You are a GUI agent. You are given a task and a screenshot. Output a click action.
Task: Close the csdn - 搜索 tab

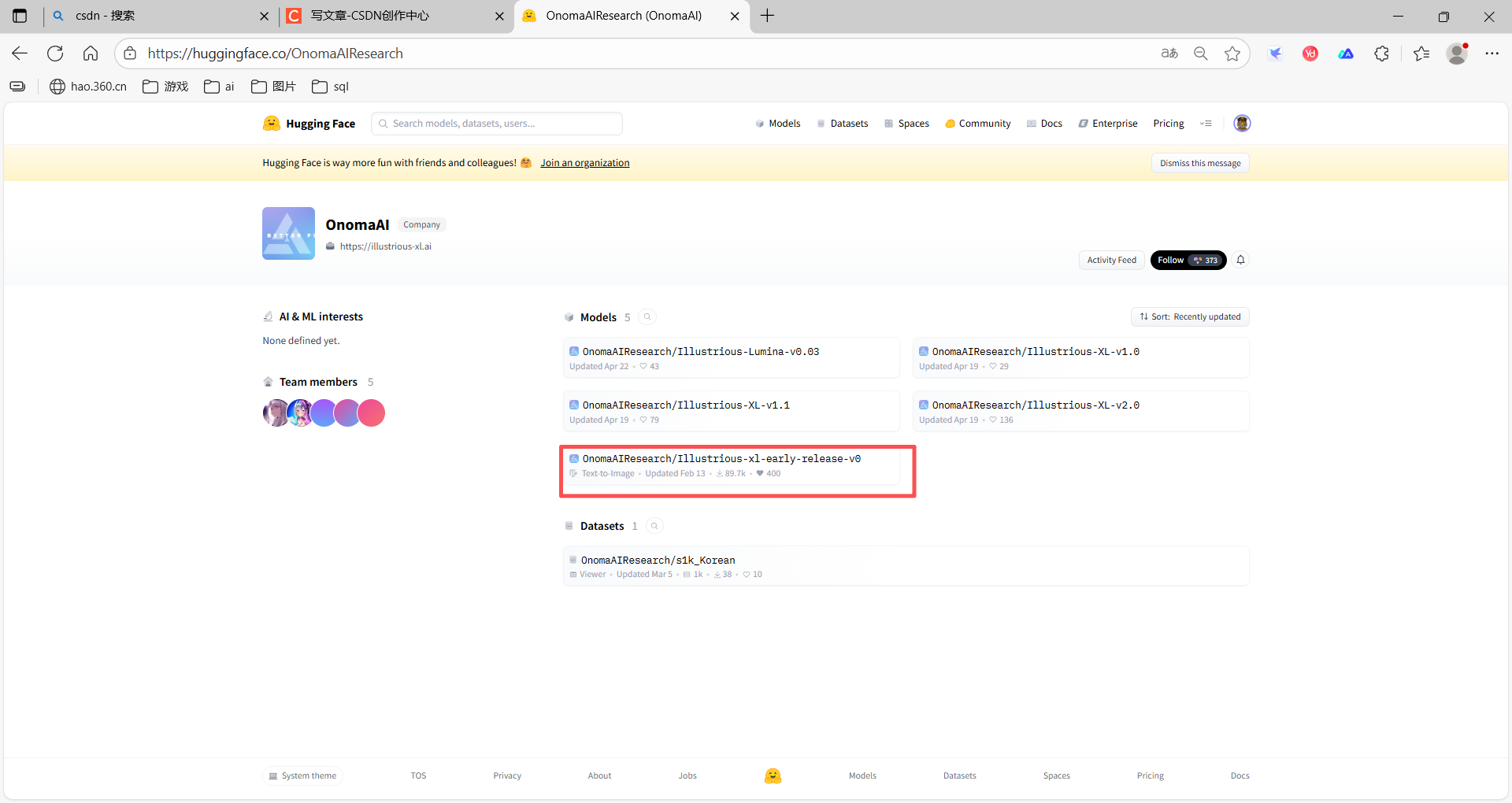(264, 16)
